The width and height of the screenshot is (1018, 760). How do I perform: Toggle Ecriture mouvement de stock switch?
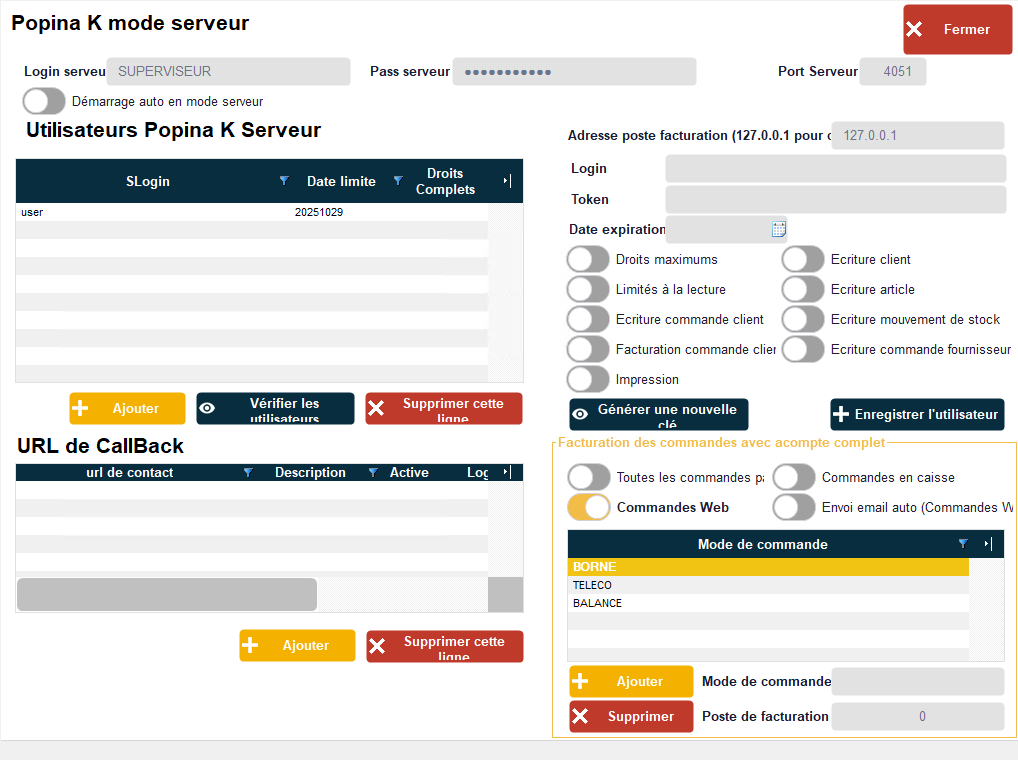(803, 319)
